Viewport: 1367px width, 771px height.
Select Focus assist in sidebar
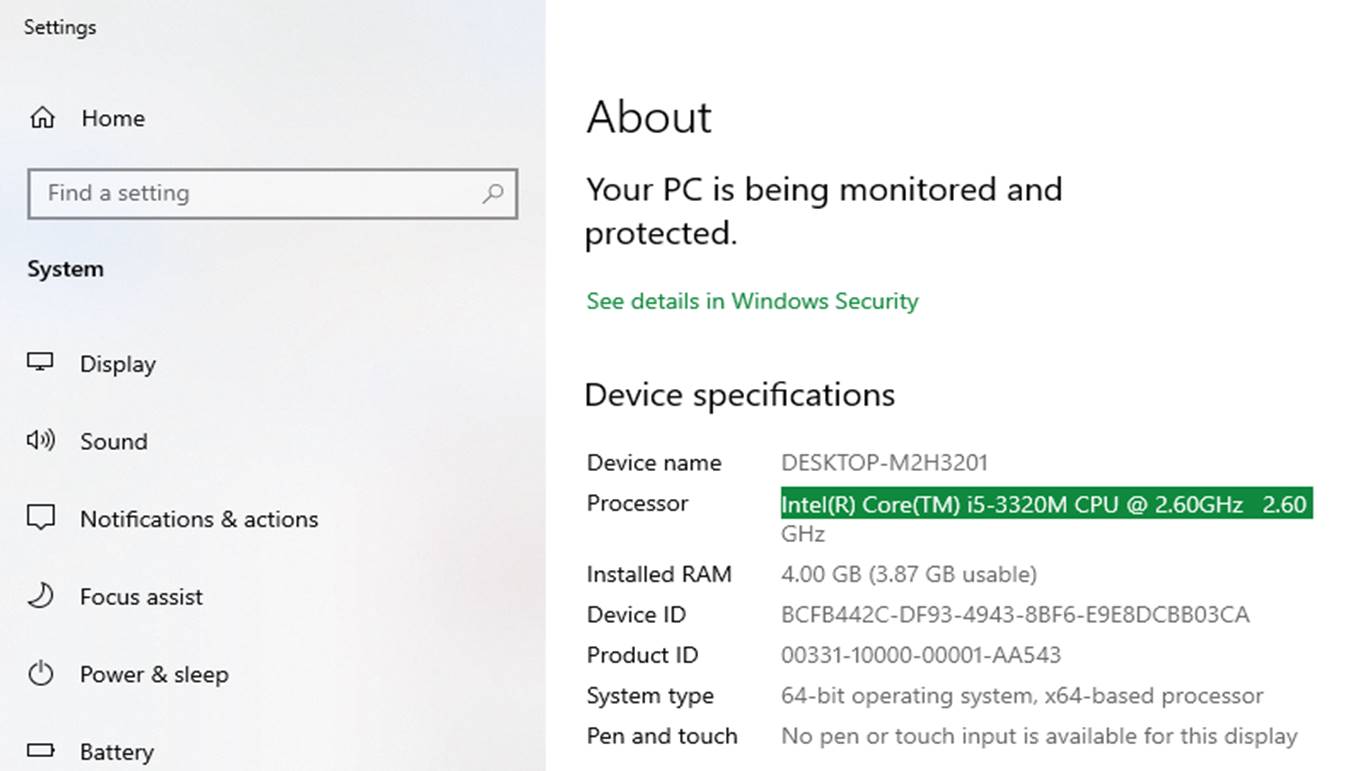pos(141,597)
